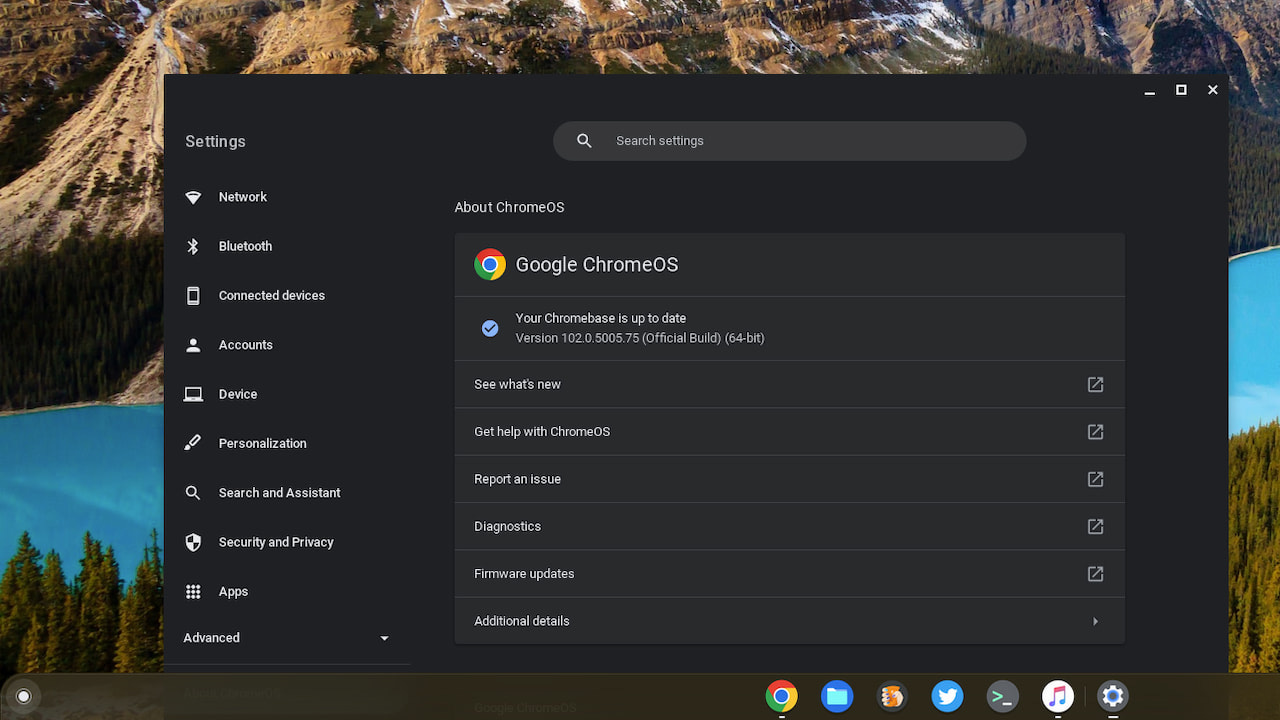Click the About ChromeOS heading text
Screen dimensions: 1280x720
coord(509,207)
